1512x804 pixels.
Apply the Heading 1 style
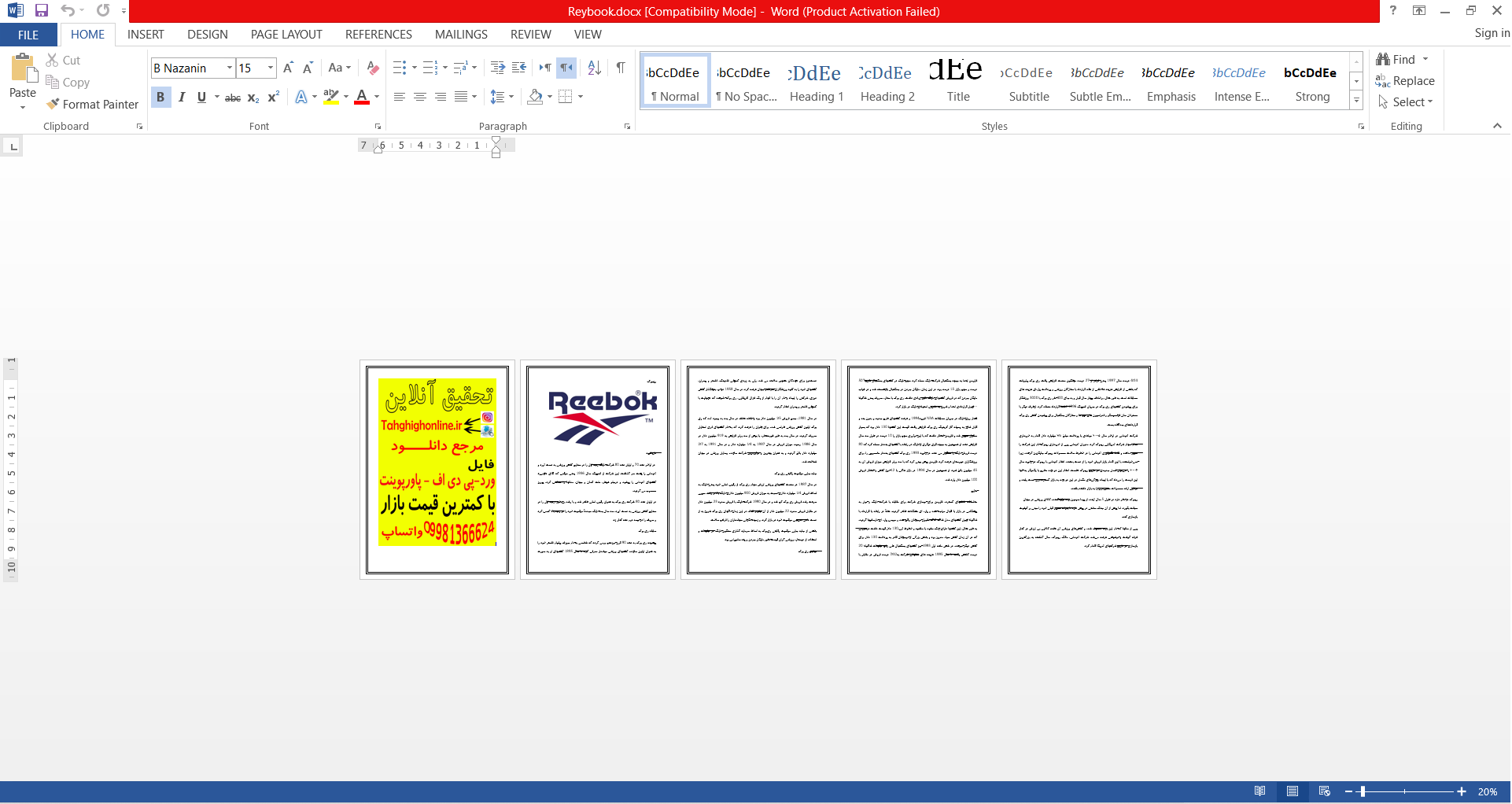(817, 81)
